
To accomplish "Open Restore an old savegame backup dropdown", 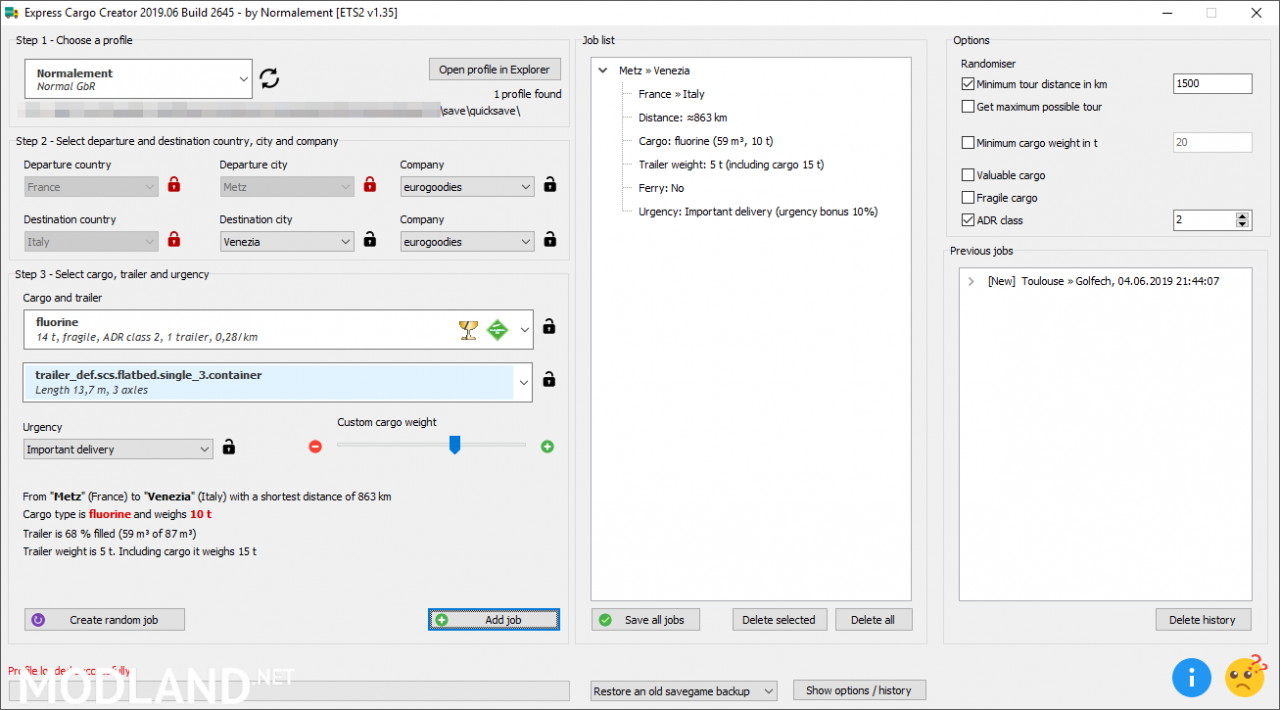I will (x=684, y=691).
